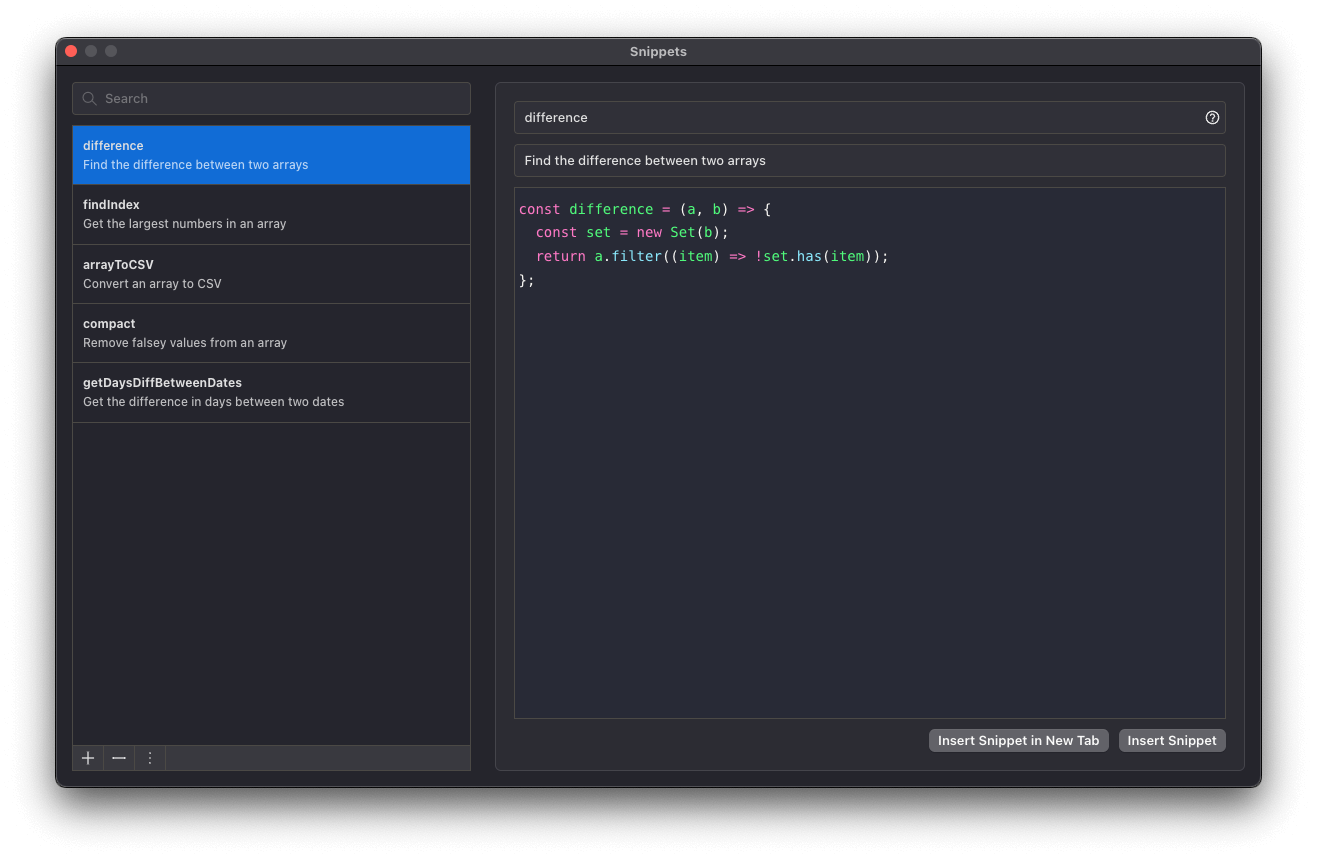The image size is (1317, 861).
Task: Click 'Get the difference in days' description
Action: tap(213, 402)
